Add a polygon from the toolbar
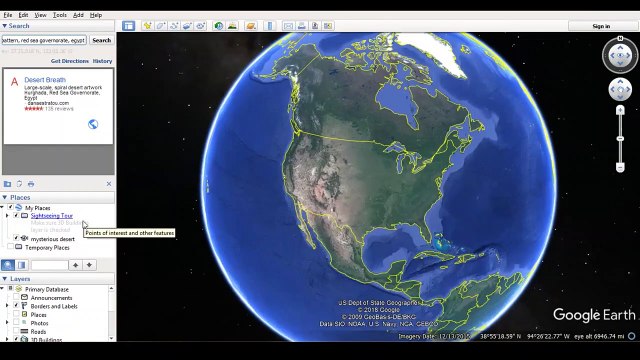This screenshot has width=640, height=360. pyautogui.click(x=161, y=26)
